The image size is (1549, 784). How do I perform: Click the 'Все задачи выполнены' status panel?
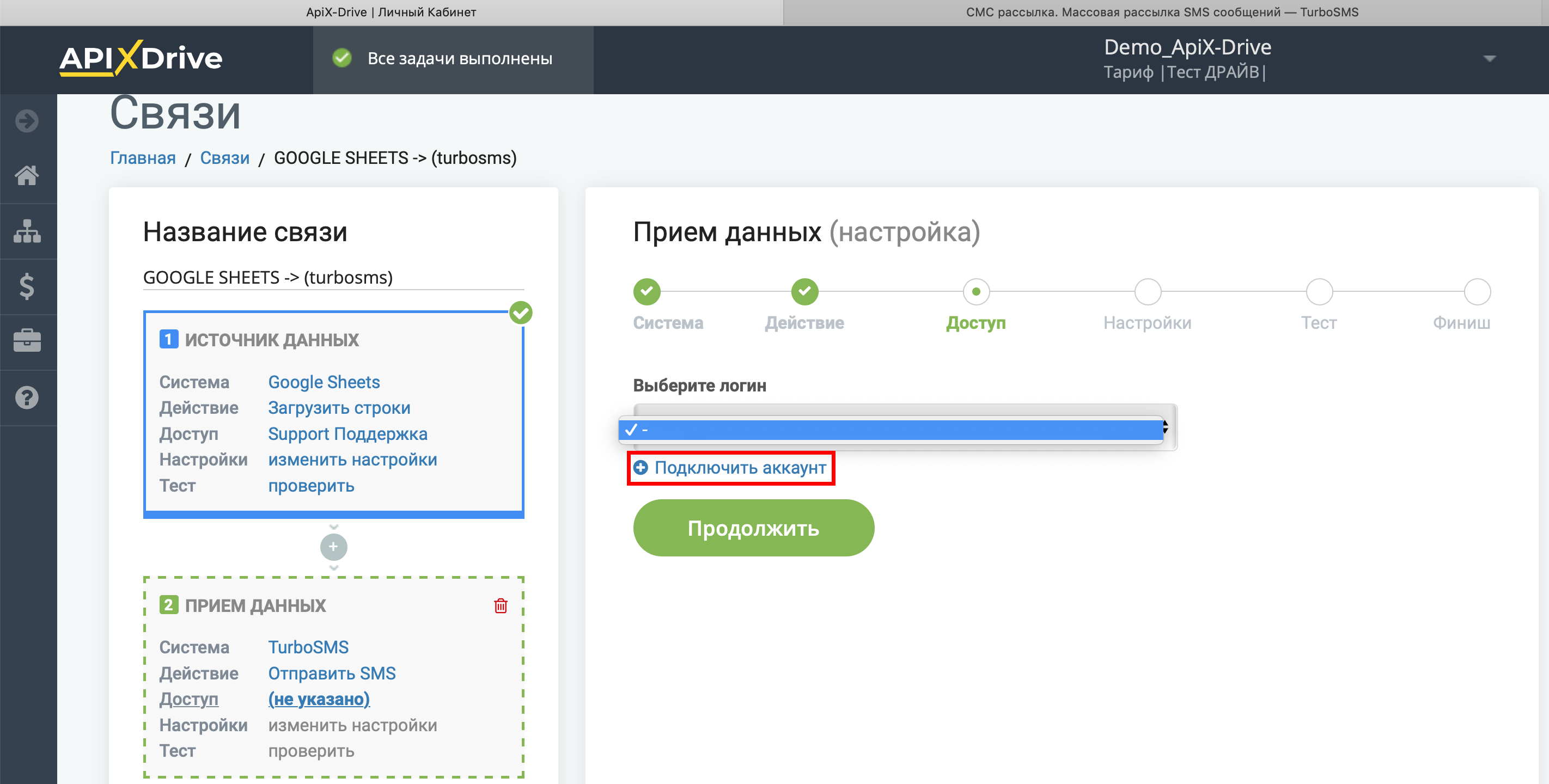[453, 59]
